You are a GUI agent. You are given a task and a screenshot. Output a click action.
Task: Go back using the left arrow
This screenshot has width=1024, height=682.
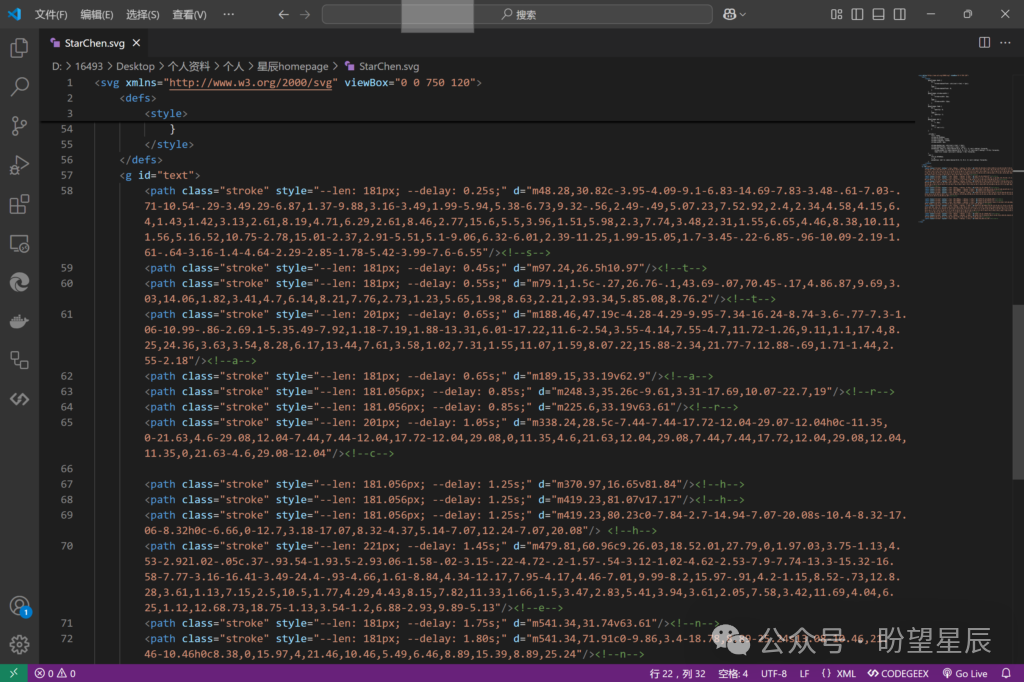coord(283,14)
